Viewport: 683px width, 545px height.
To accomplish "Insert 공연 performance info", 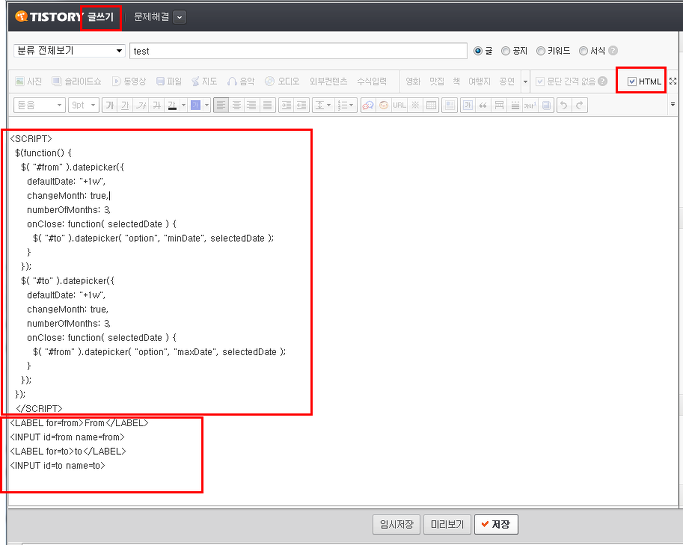I will click(x=507, y=81).
